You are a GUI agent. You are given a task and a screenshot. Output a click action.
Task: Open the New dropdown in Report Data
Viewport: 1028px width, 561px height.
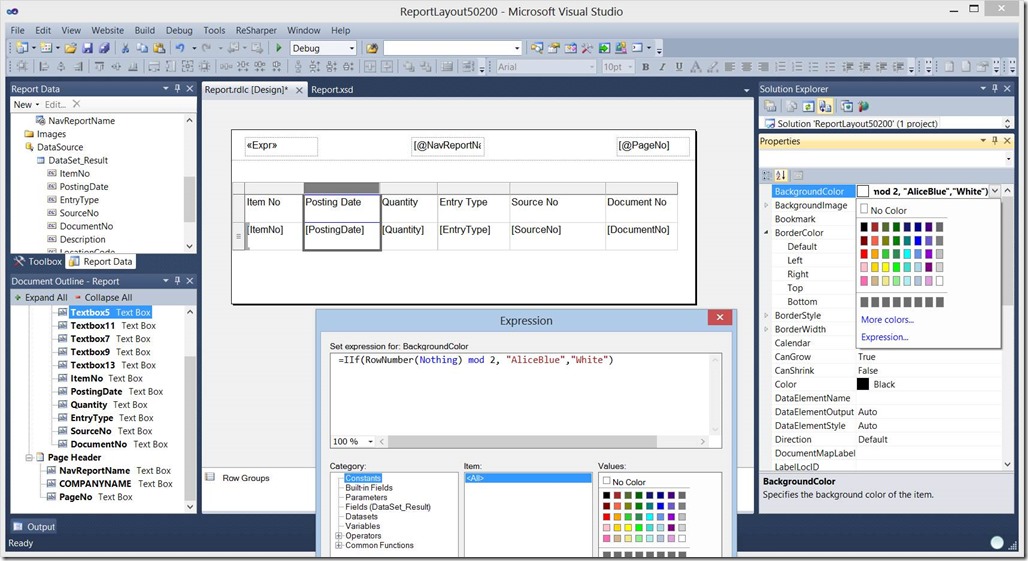[26, 104]
